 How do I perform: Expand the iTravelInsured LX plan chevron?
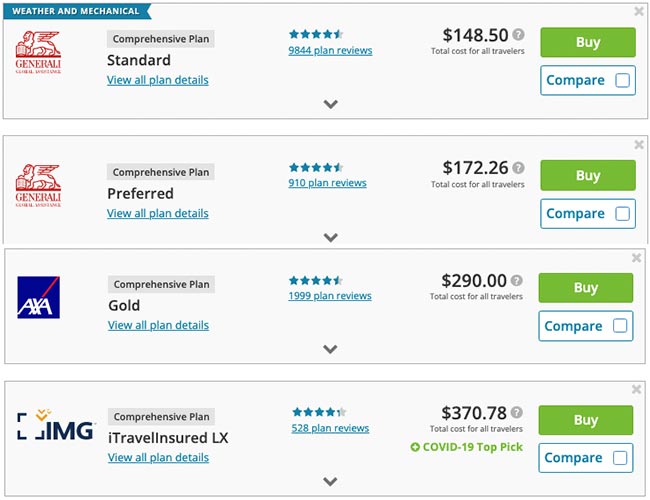click(x=331, y=481)
